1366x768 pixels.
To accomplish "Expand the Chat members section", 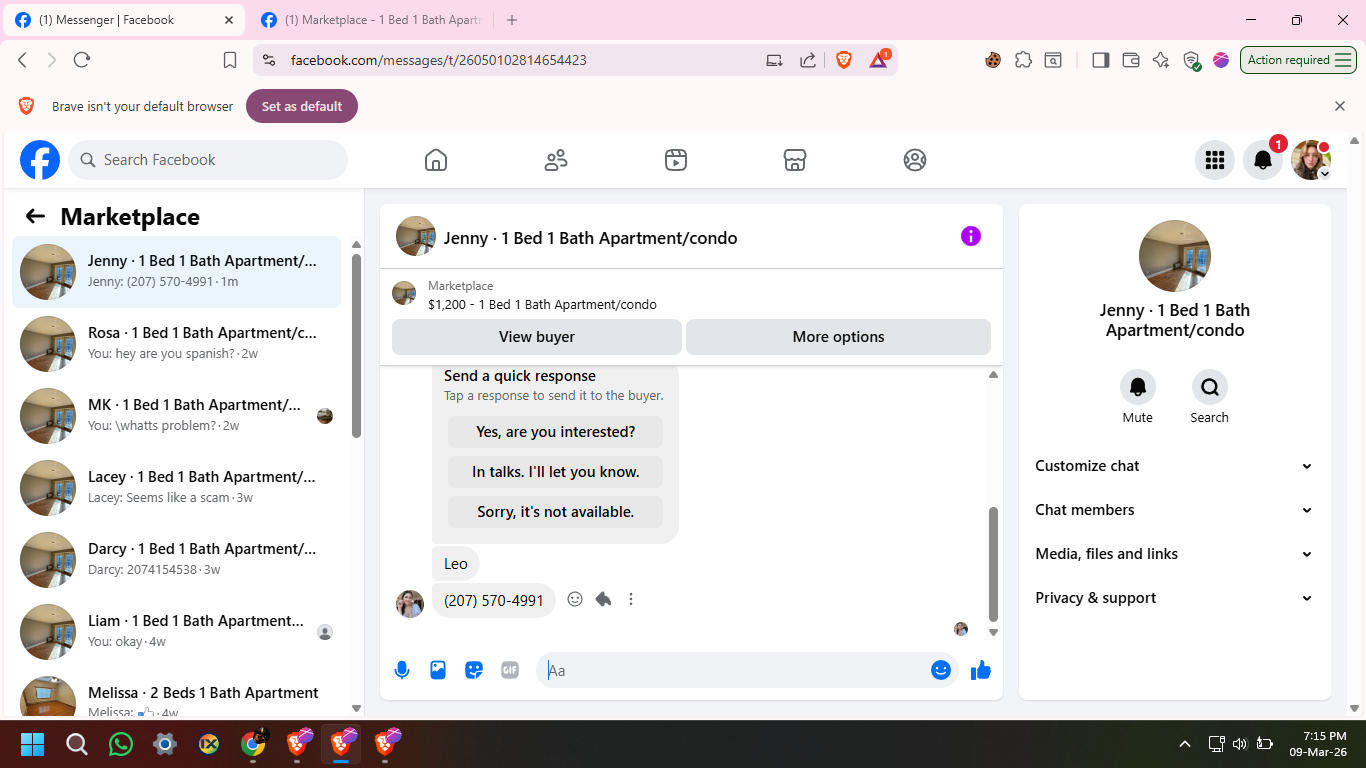I will coord(1175,510).
